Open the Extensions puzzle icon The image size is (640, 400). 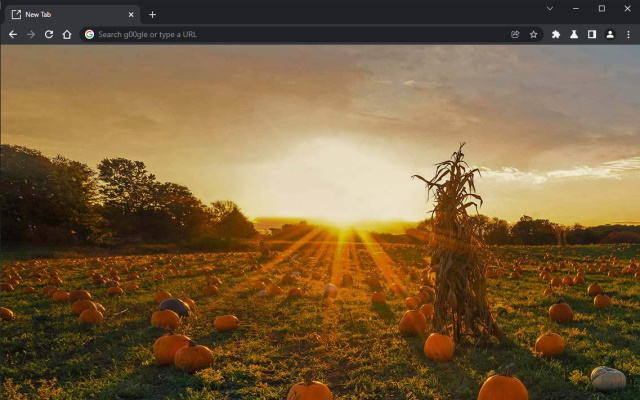pos(556,35)
